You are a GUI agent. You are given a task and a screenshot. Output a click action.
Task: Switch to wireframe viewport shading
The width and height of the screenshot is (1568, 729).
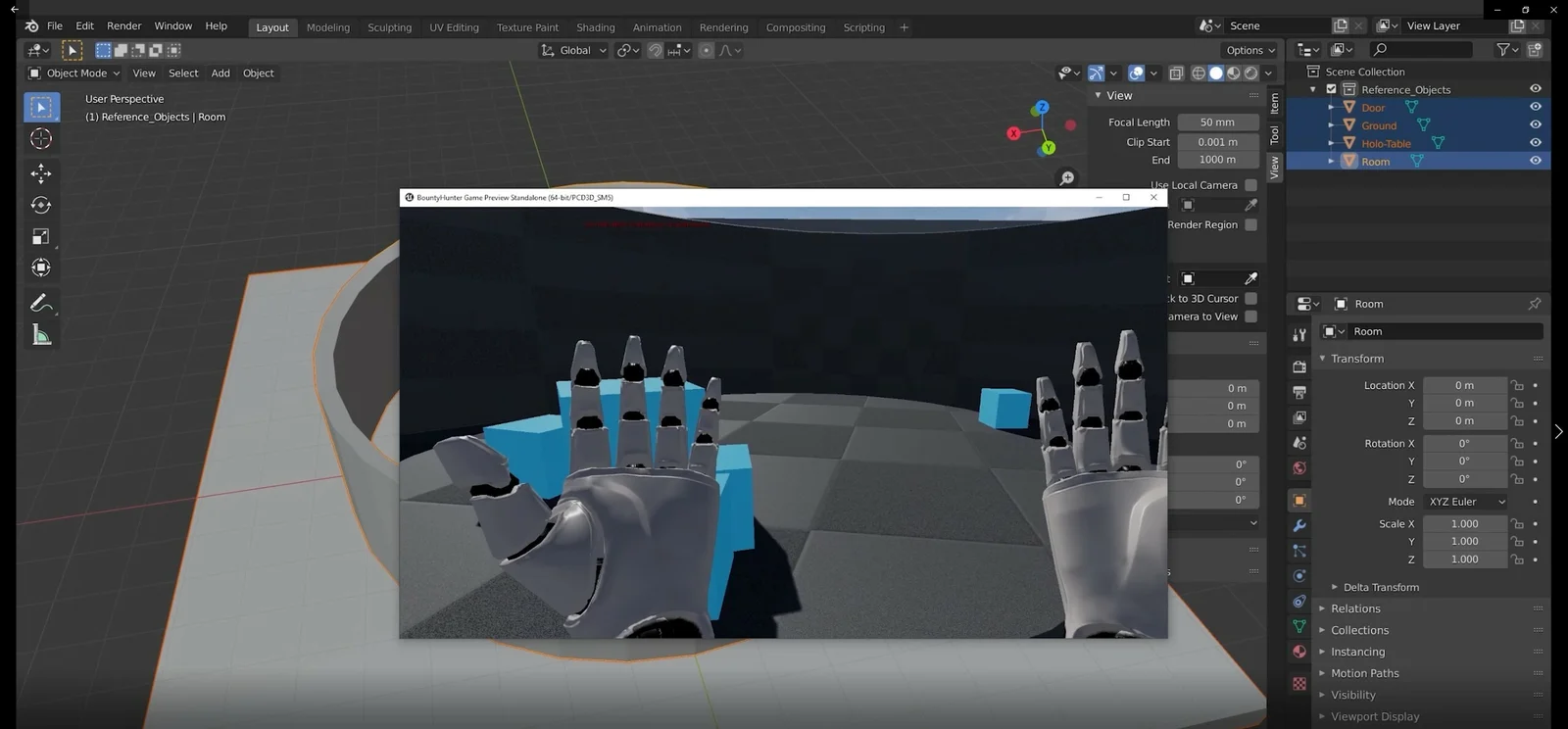click(1198, 73)
